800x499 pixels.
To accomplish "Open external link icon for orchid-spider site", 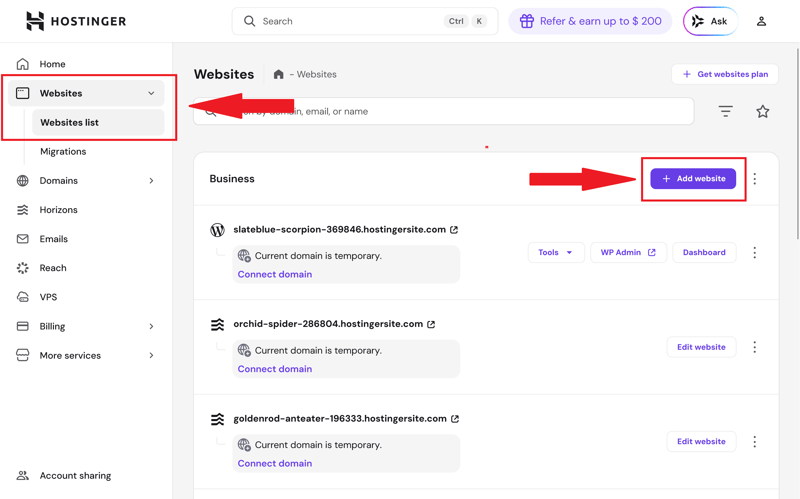I will [x=431, y=324].
